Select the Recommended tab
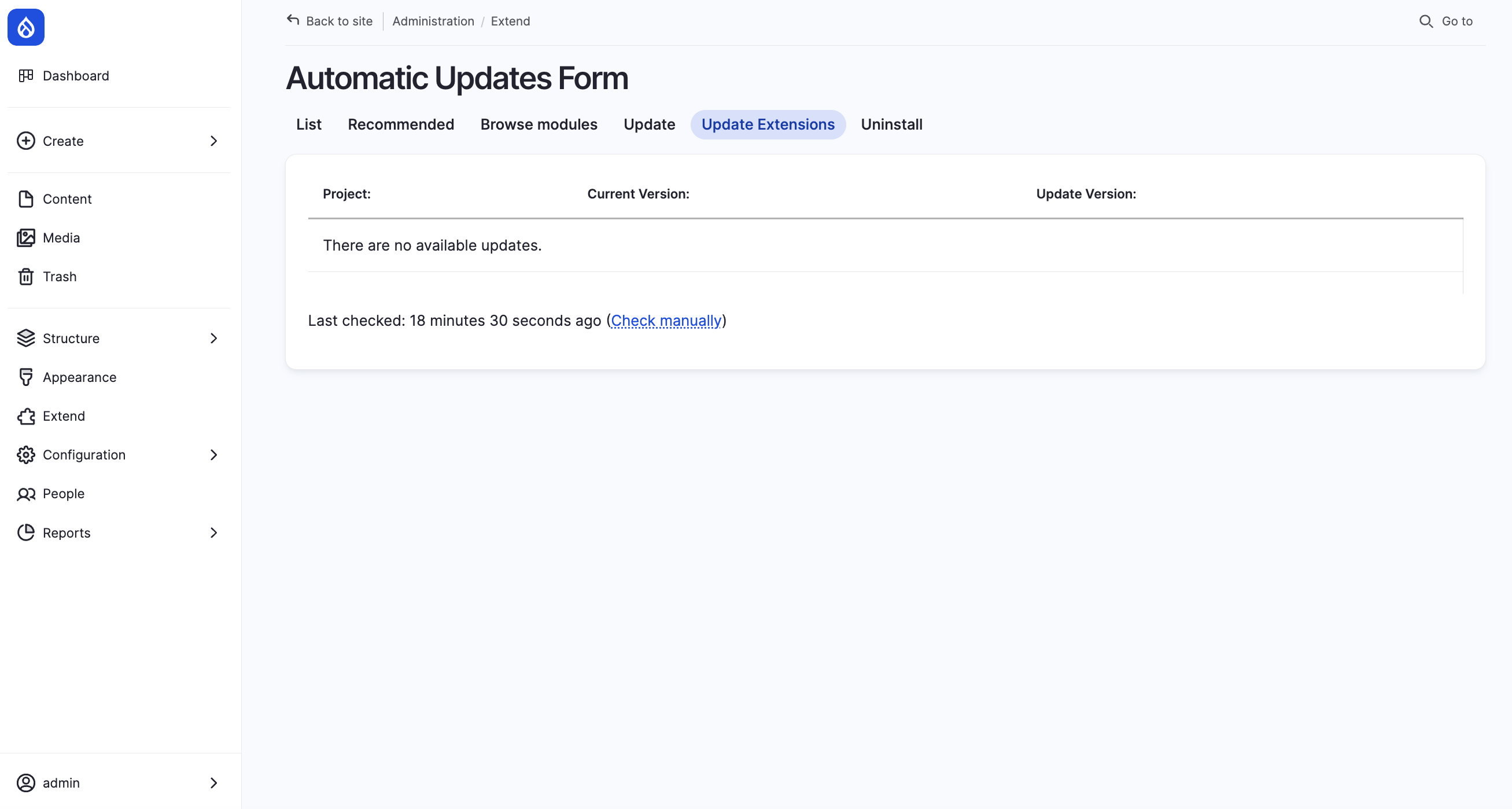 point(401,124)
